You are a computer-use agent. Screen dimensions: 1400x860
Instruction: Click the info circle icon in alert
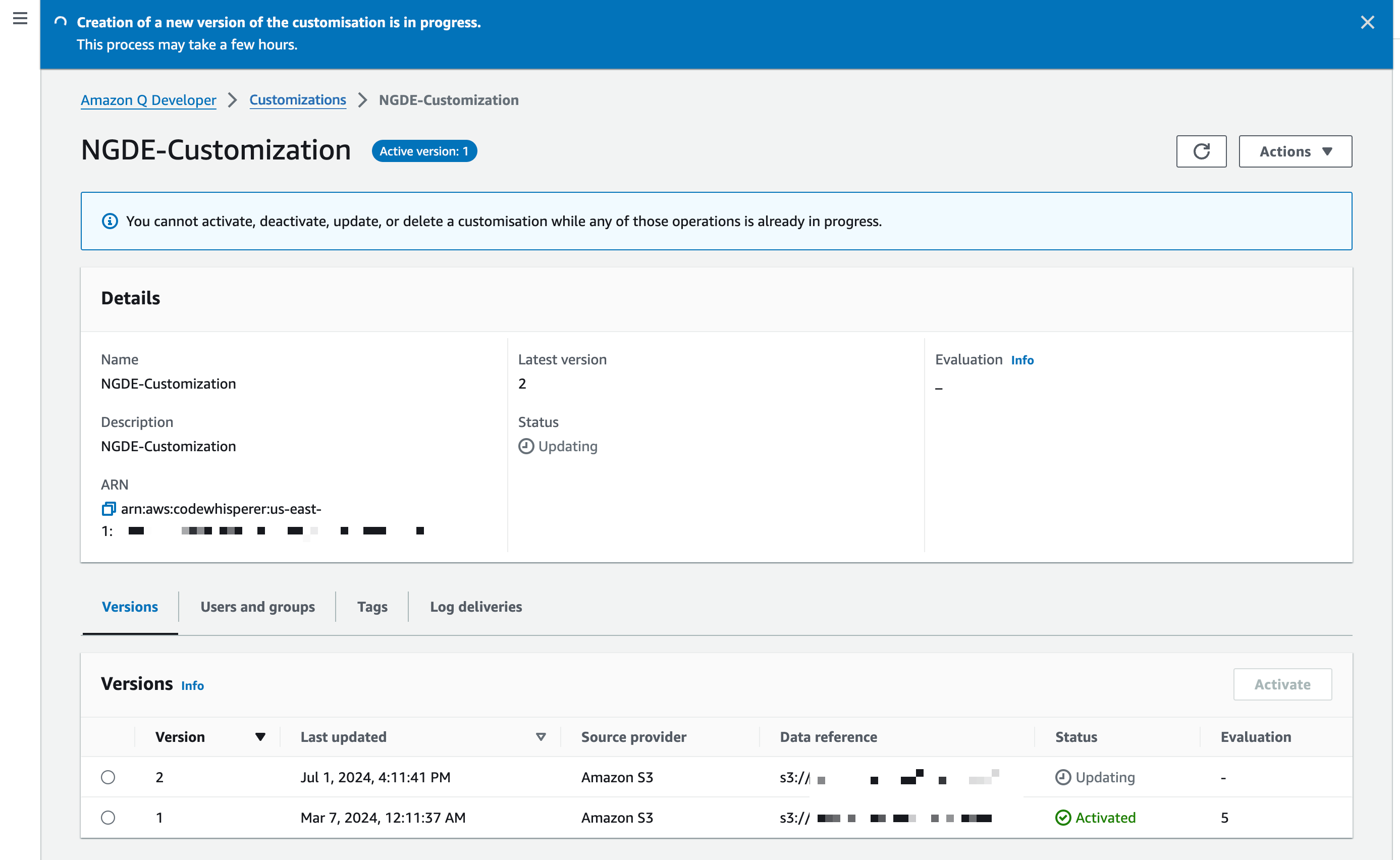[110, 221]
